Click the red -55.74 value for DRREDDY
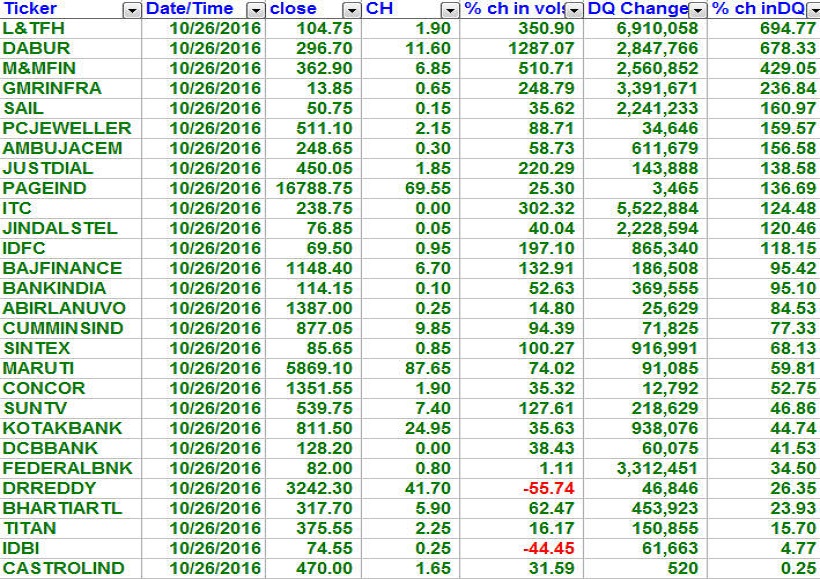The width and height of the screenshot is (820, 579). click(547, 488)
